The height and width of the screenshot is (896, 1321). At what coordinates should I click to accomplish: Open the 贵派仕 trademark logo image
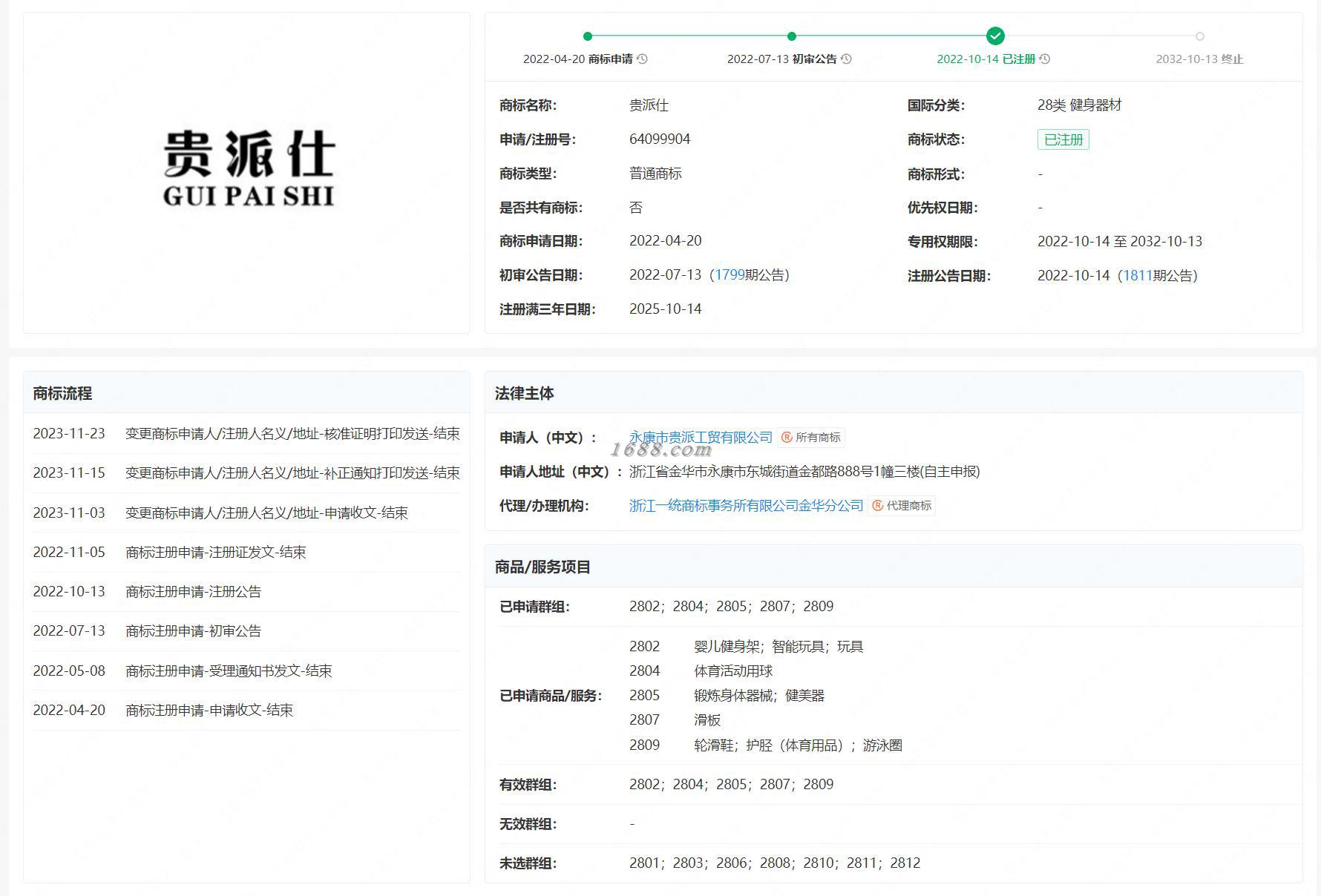[x=249, y=168]
